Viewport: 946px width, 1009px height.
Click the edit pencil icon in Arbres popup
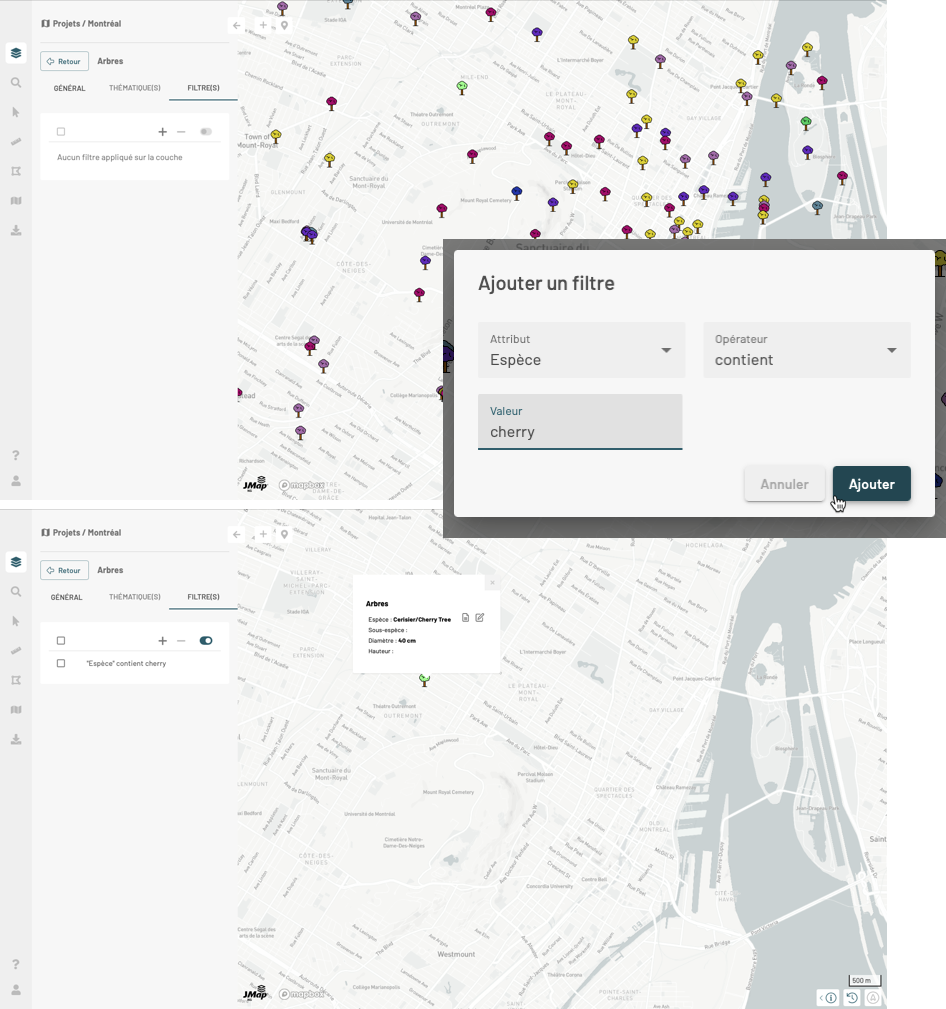(480, 618)
